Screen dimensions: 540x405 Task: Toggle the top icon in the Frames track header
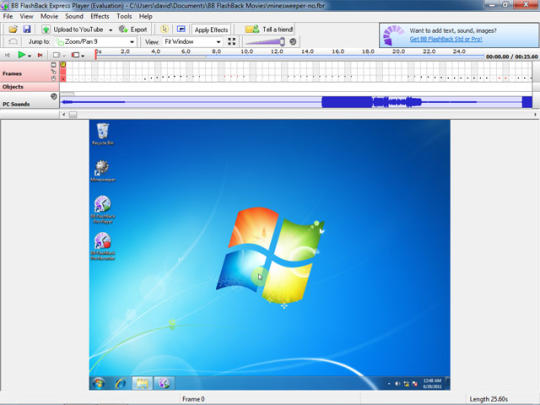[x=53, y=65]
